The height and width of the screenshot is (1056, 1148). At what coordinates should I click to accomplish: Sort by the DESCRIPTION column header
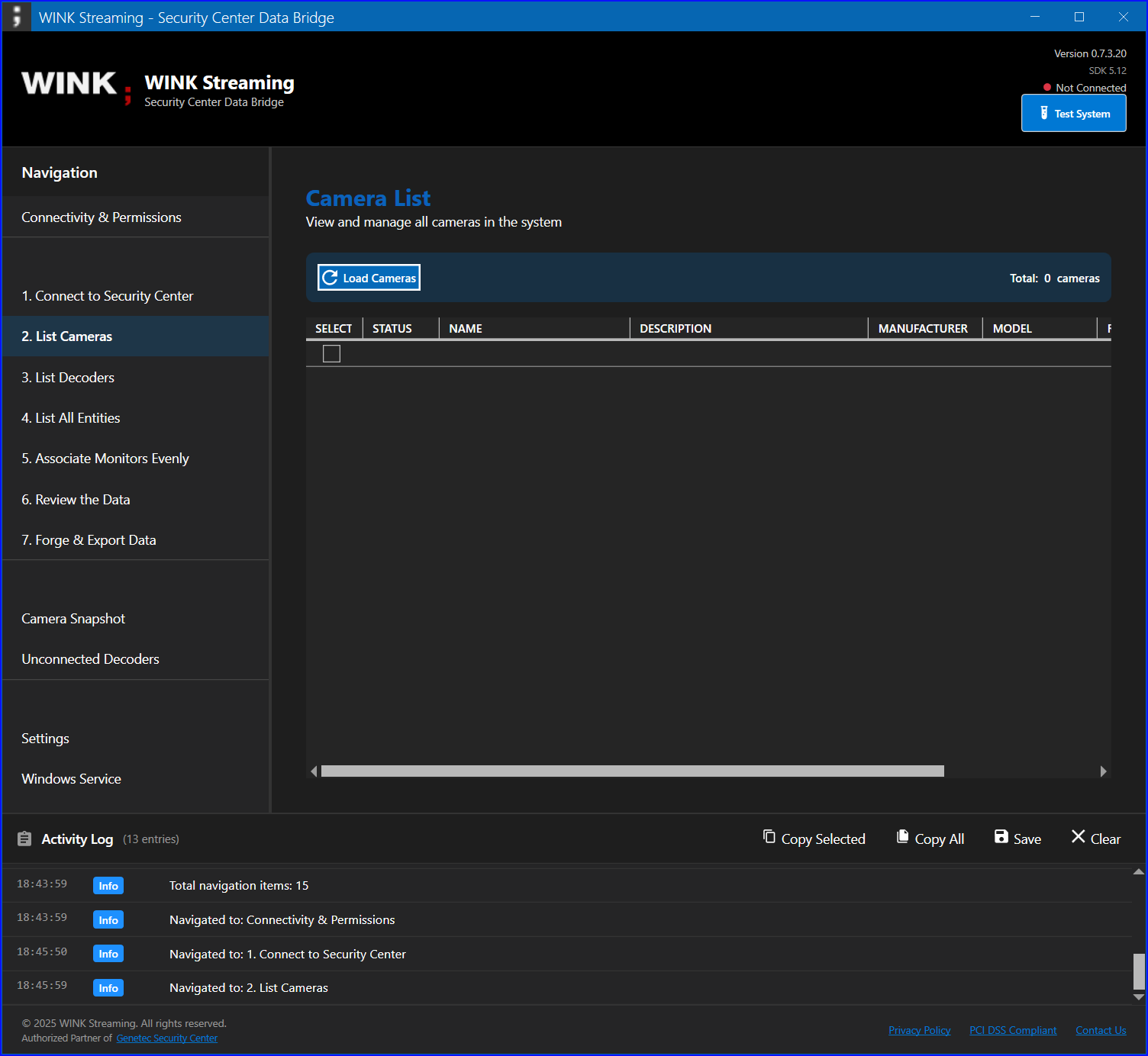pos(749,329)
